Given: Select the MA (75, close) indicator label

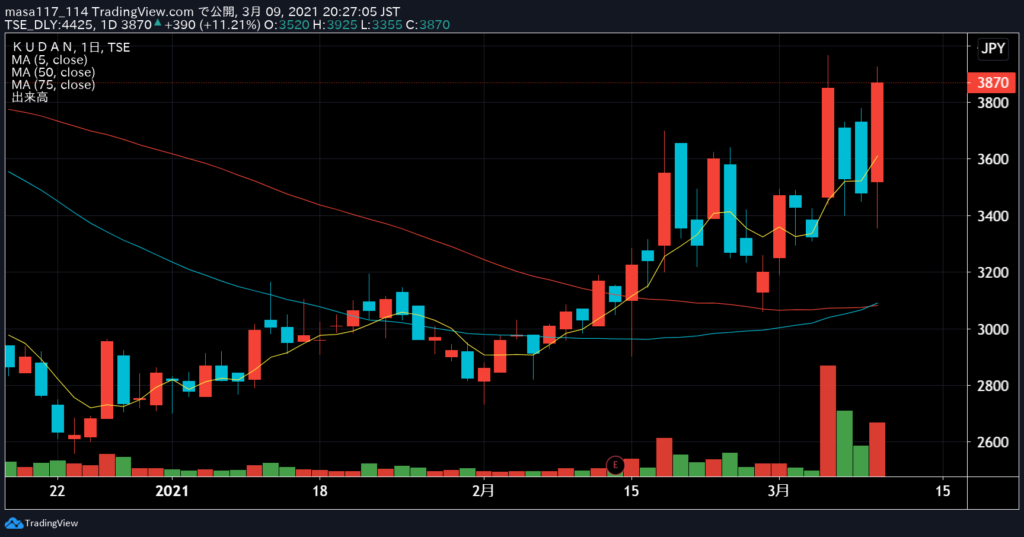Looking at the screenshot, I should tap(53, 84).
